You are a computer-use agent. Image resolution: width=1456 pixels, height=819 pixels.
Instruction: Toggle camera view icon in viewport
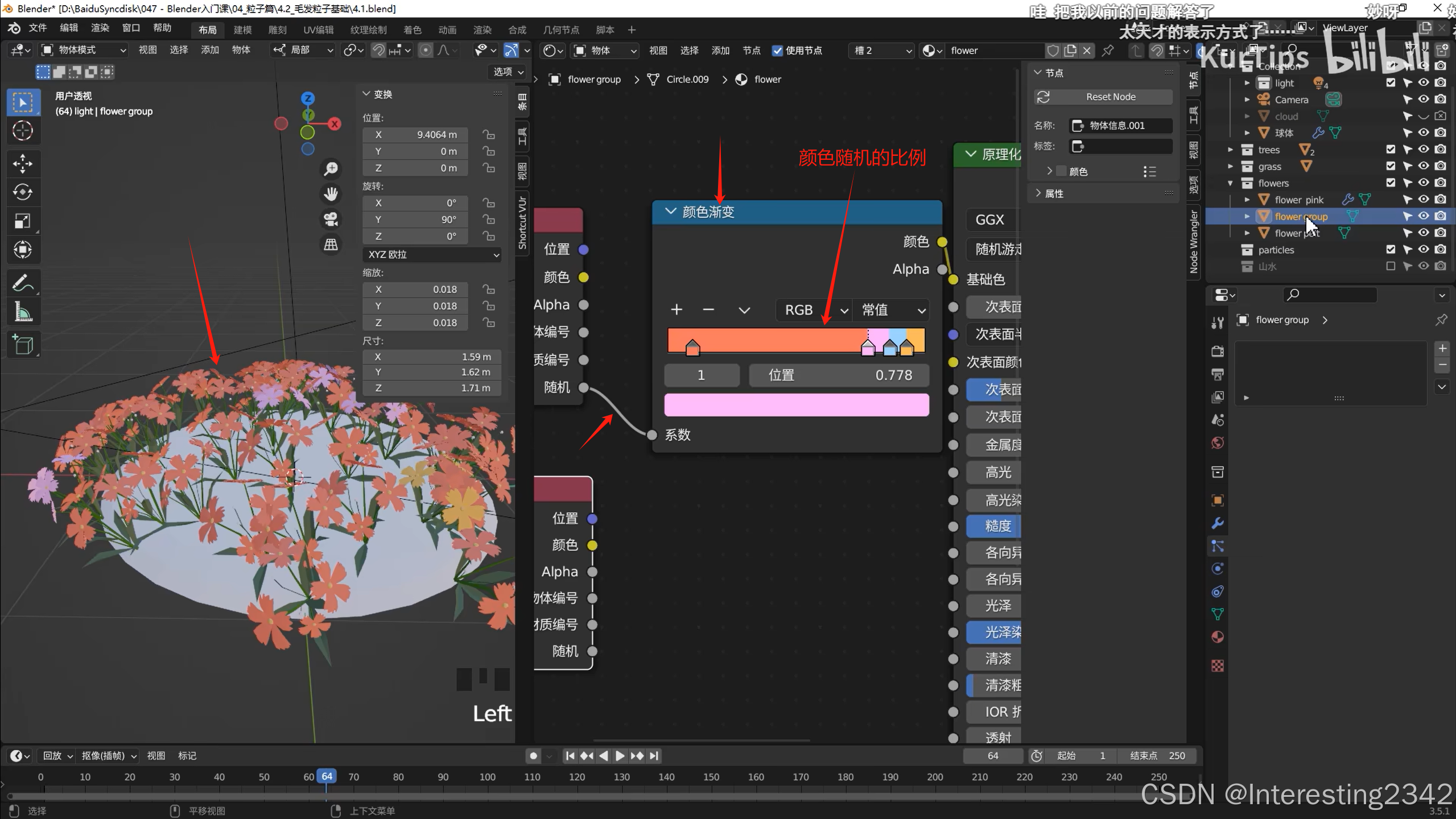pos(331,219)
